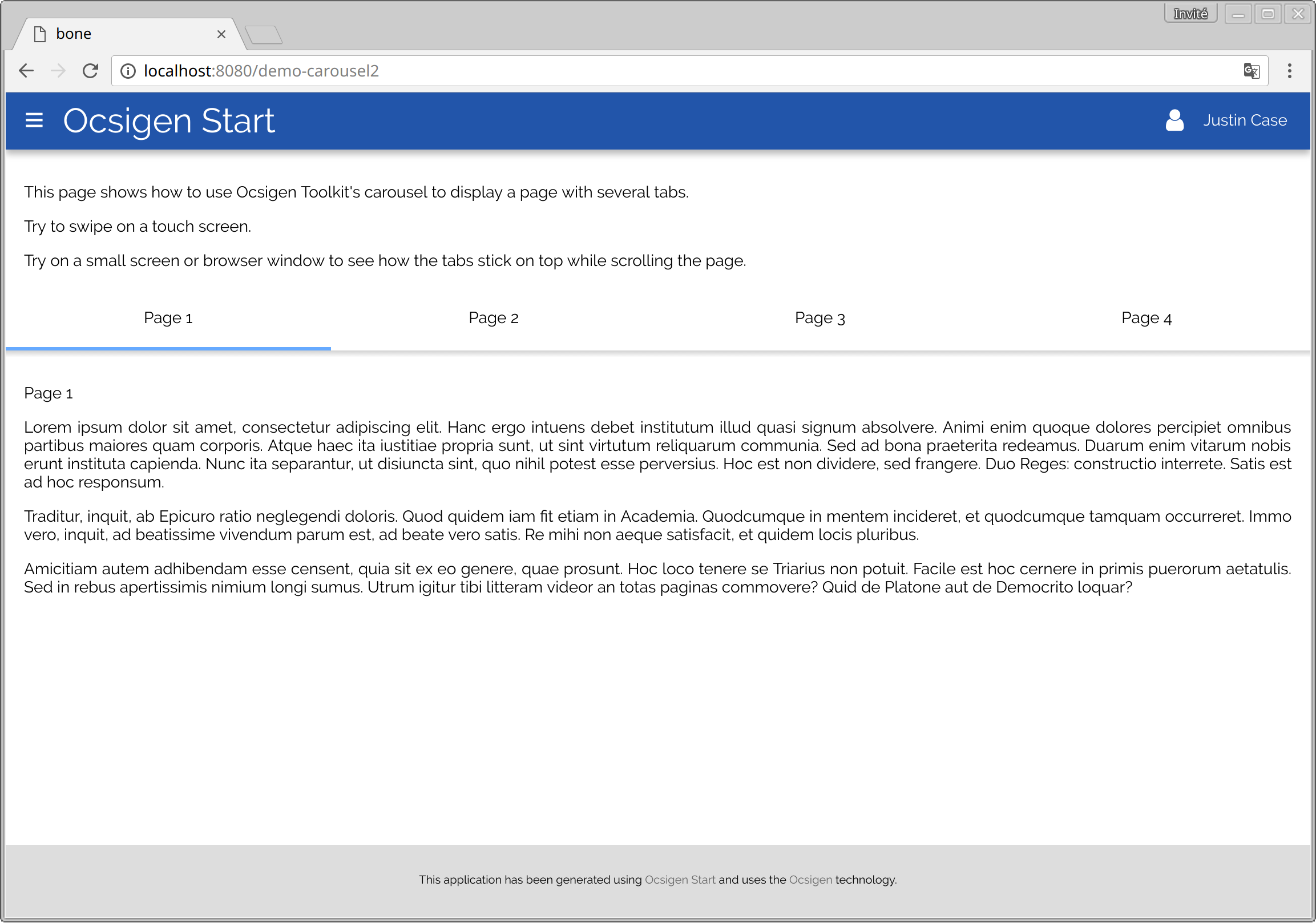This screenshot has height=923, width=1316.
Task: Click the browser forward arrow
Action: tap(58, 71)
